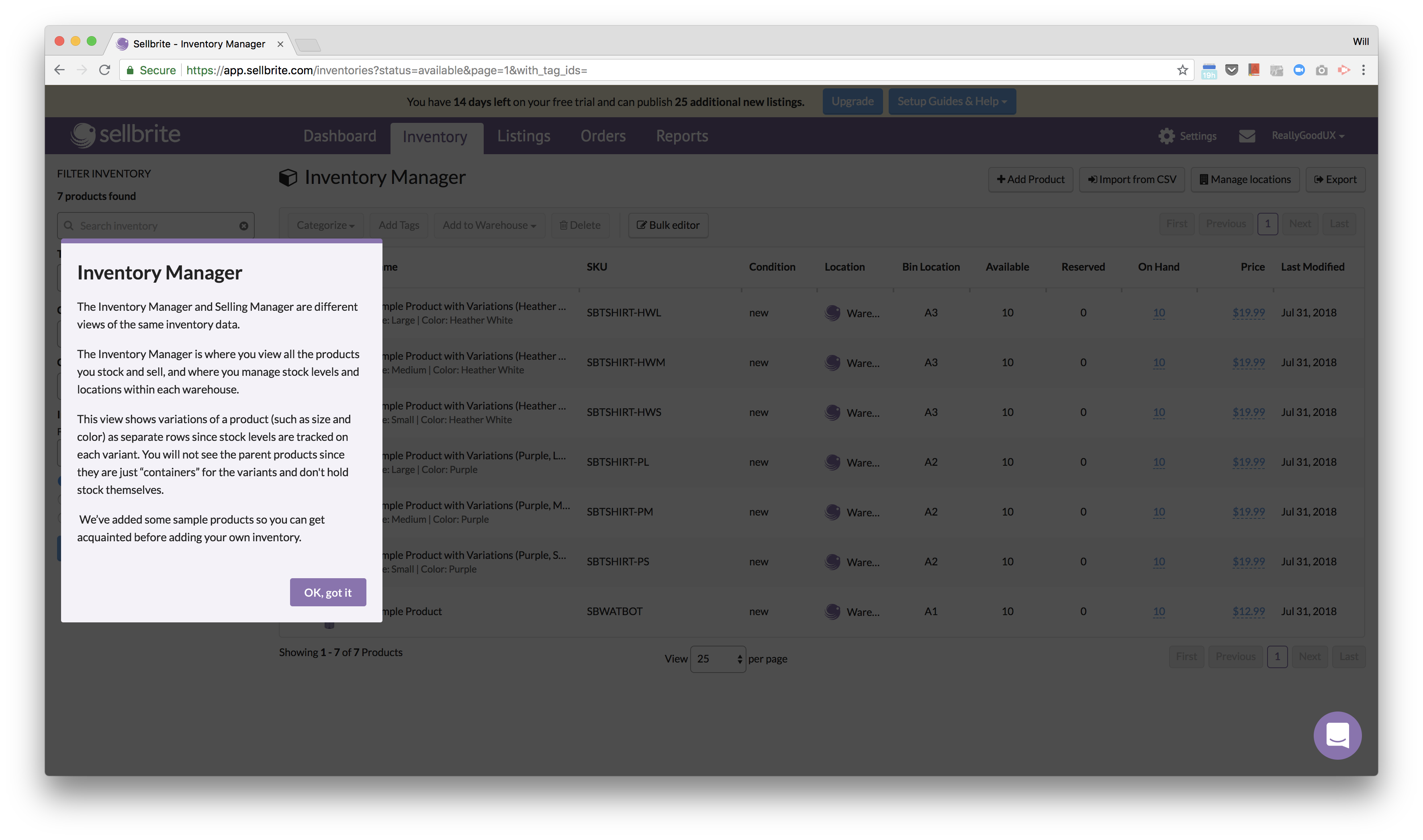The image size is (1423, 840).
Task: Clear the search inventory field
Action: click(243, 226)
